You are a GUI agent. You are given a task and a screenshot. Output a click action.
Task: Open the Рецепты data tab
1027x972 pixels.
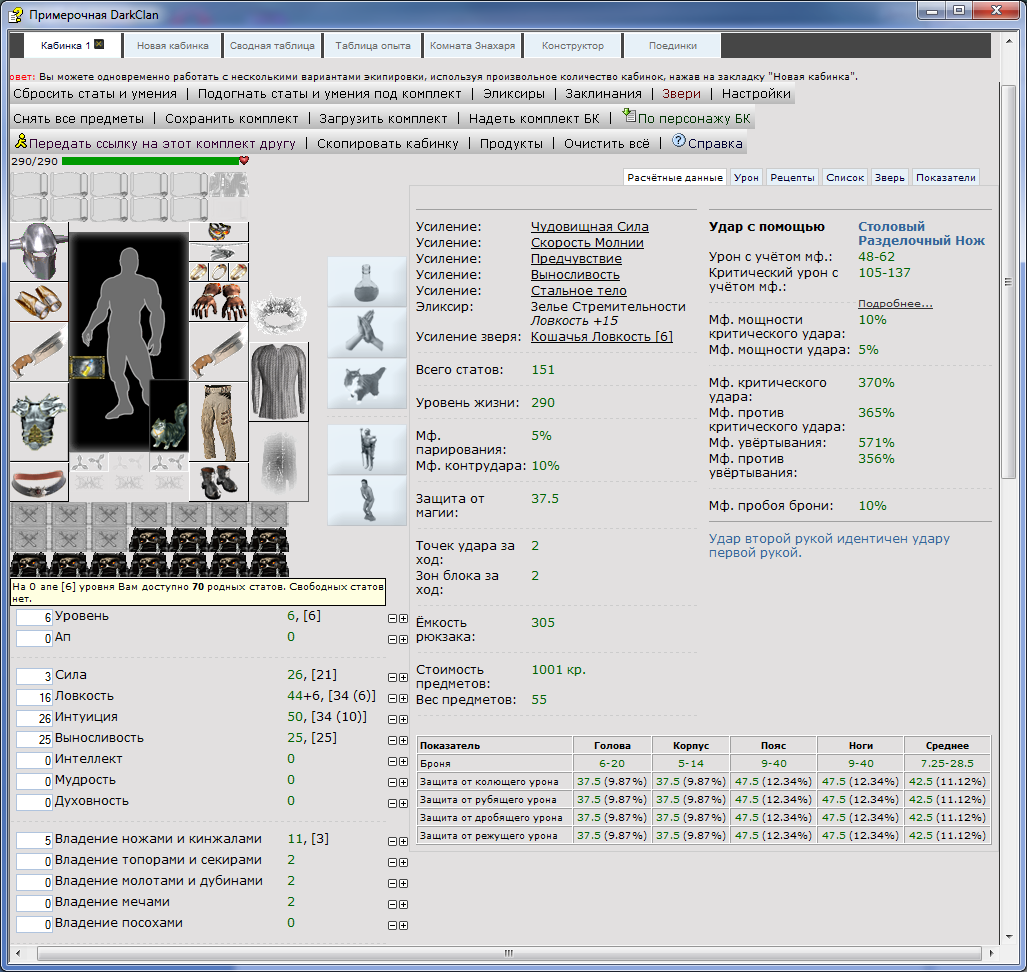[x=792, y=177]
